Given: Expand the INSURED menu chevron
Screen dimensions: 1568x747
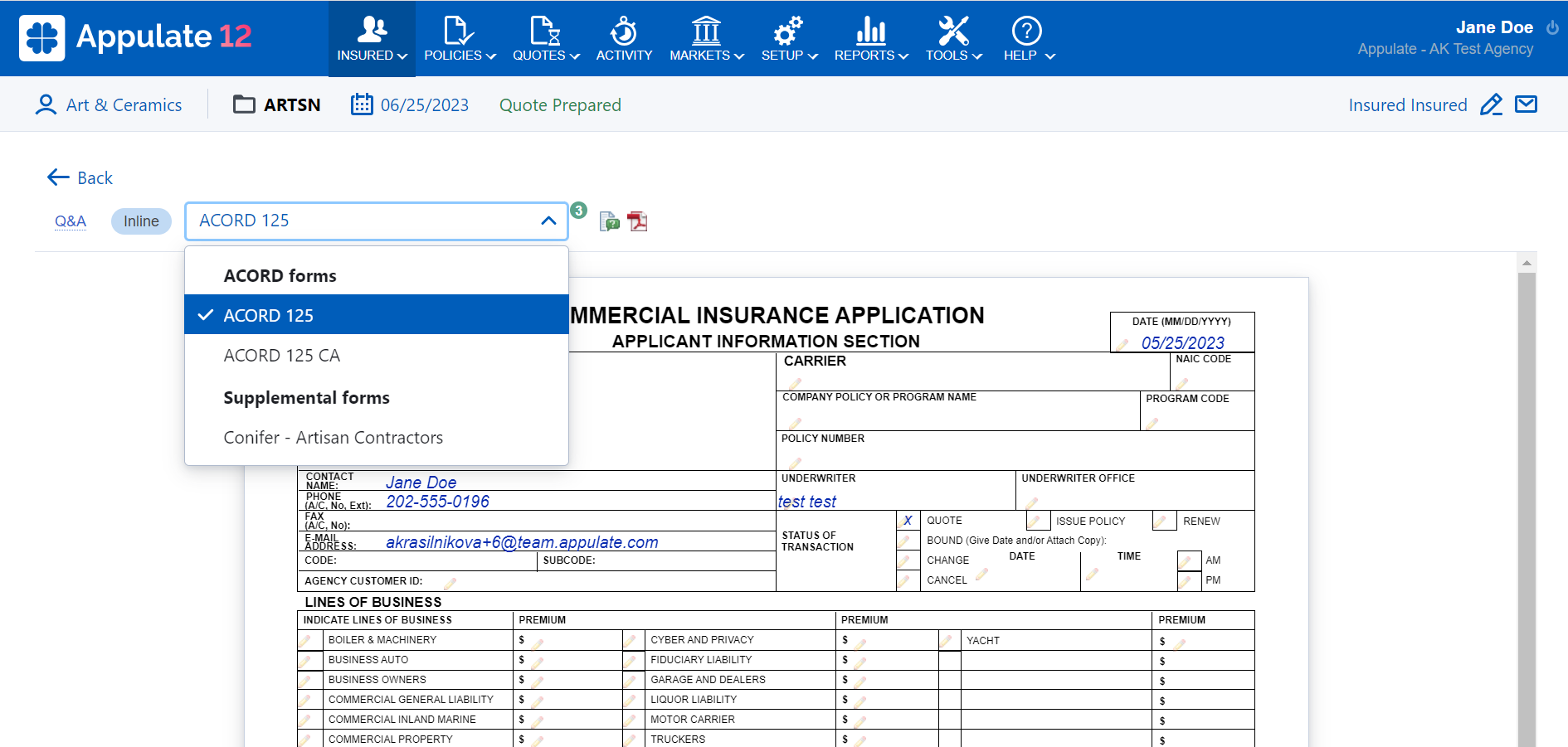Looking at the screenshot, I should click(402, 56).
